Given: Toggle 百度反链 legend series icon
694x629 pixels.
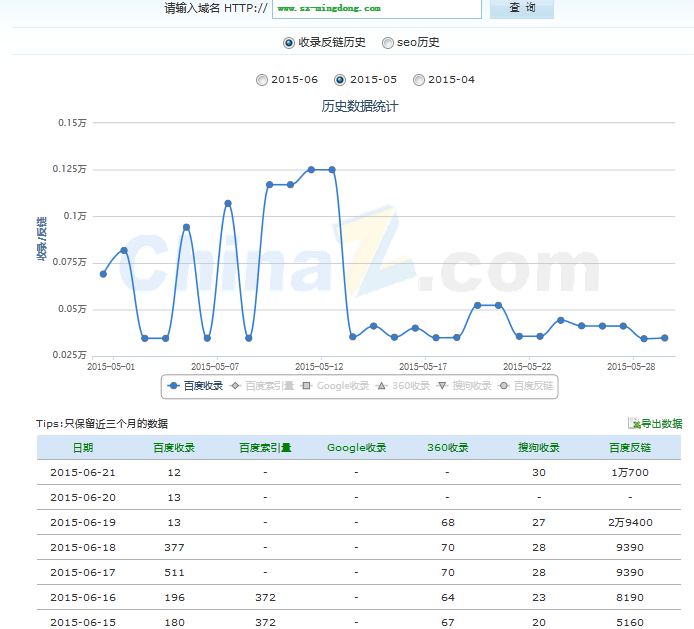Looking at the screenshot, I should coord(505,386).
